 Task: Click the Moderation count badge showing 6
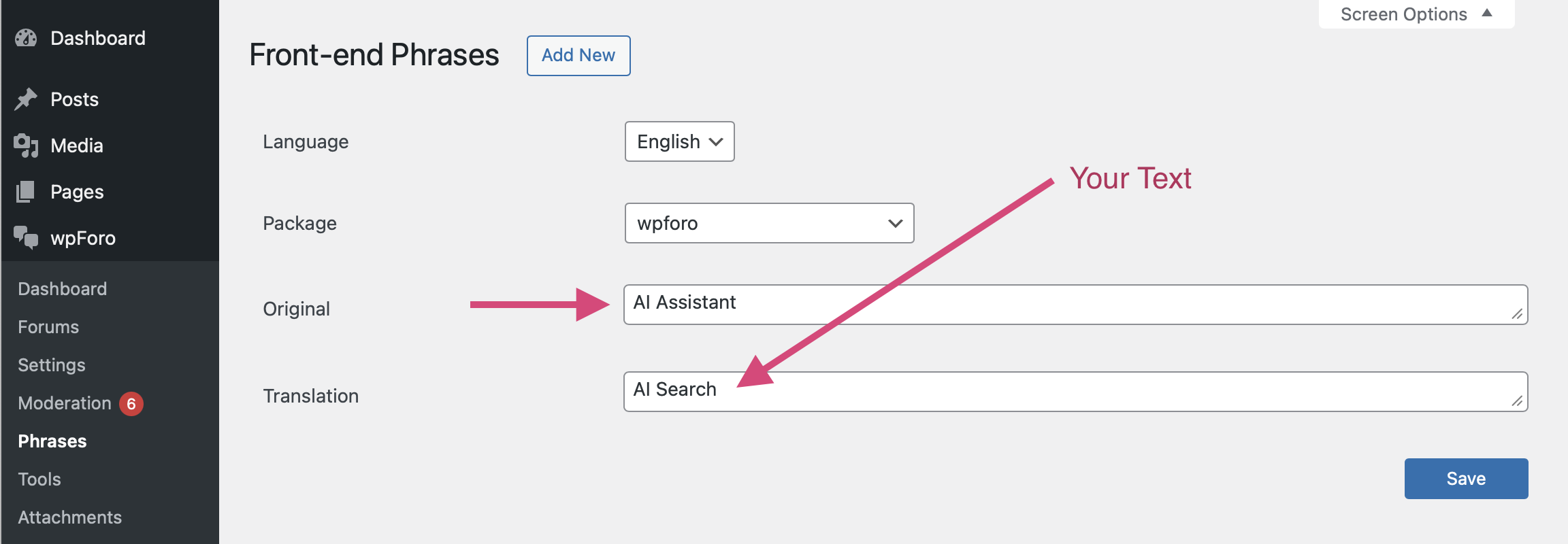tap(131, 403)
